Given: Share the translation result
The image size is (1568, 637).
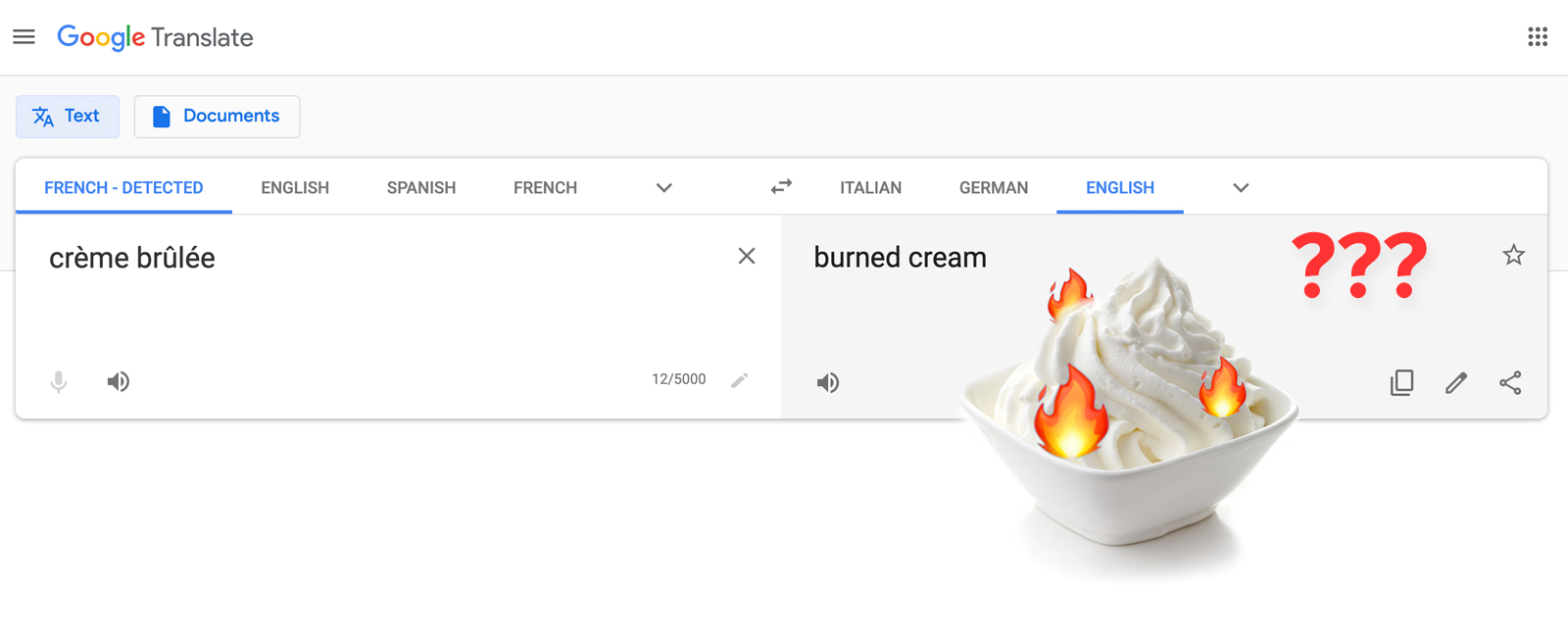Looking at the screenshot, I should click(1510, 382).
